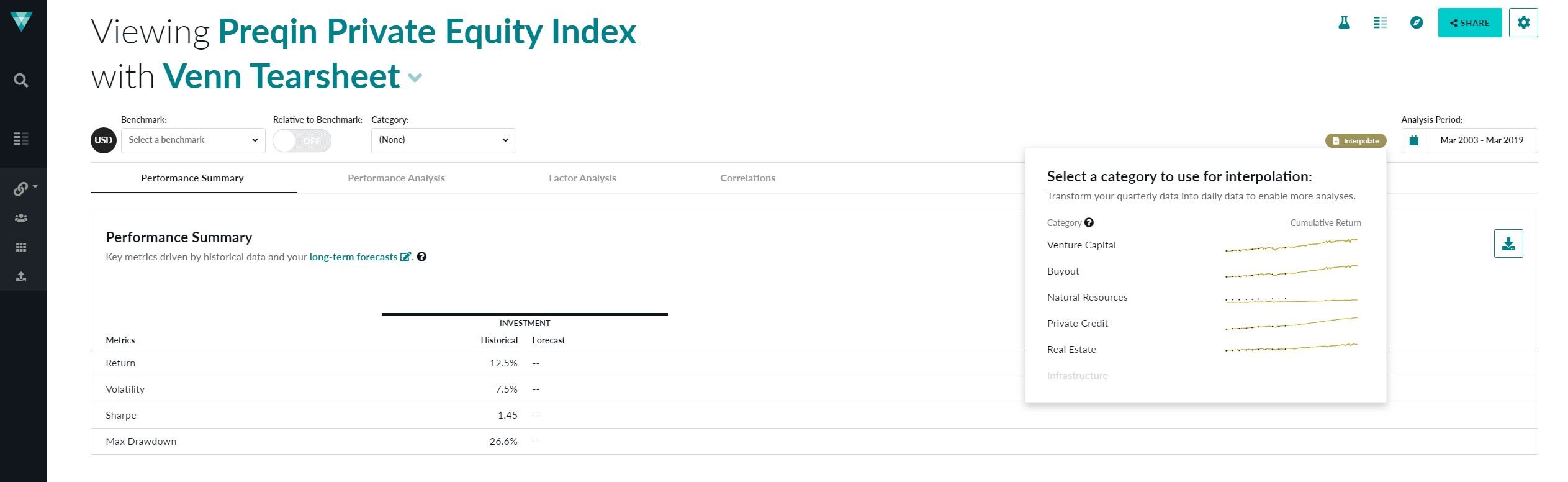Click the Forecast column header
Image resolution: width=1568 pixels, height=482 pixels.
[x=549, y=340]
